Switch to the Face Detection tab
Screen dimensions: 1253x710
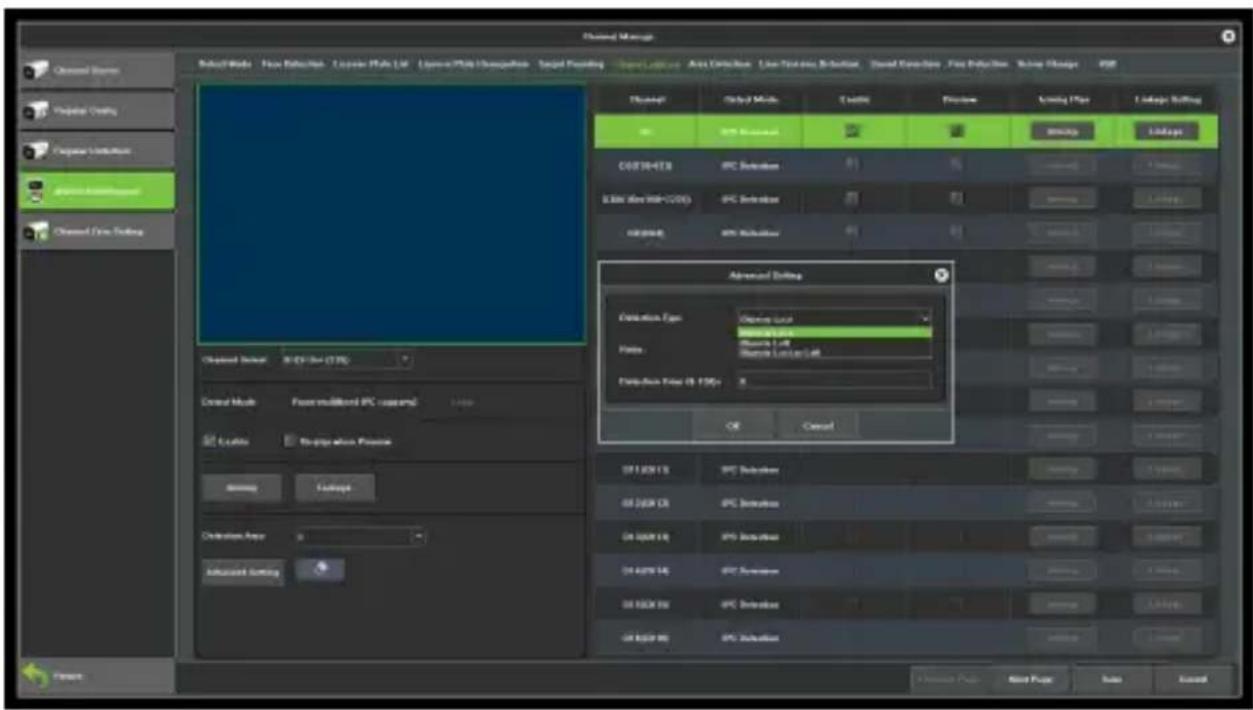[293, 64]
